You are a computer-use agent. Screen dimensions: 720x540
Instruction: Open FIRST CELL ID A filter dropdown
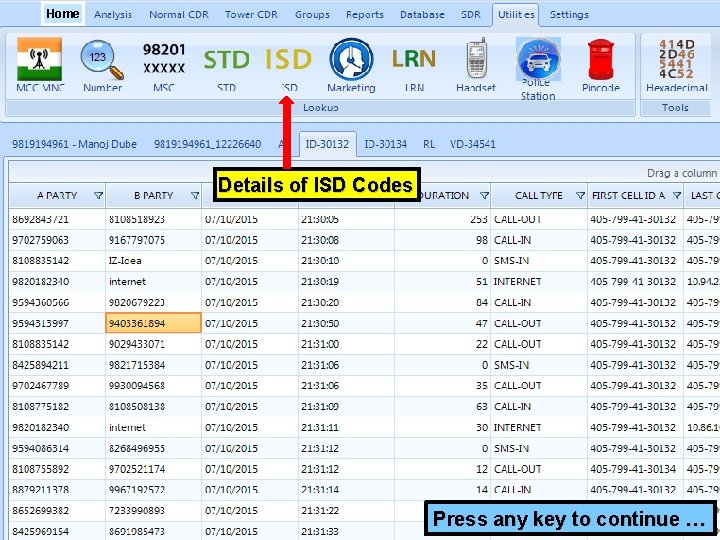[x=677, y=196]
